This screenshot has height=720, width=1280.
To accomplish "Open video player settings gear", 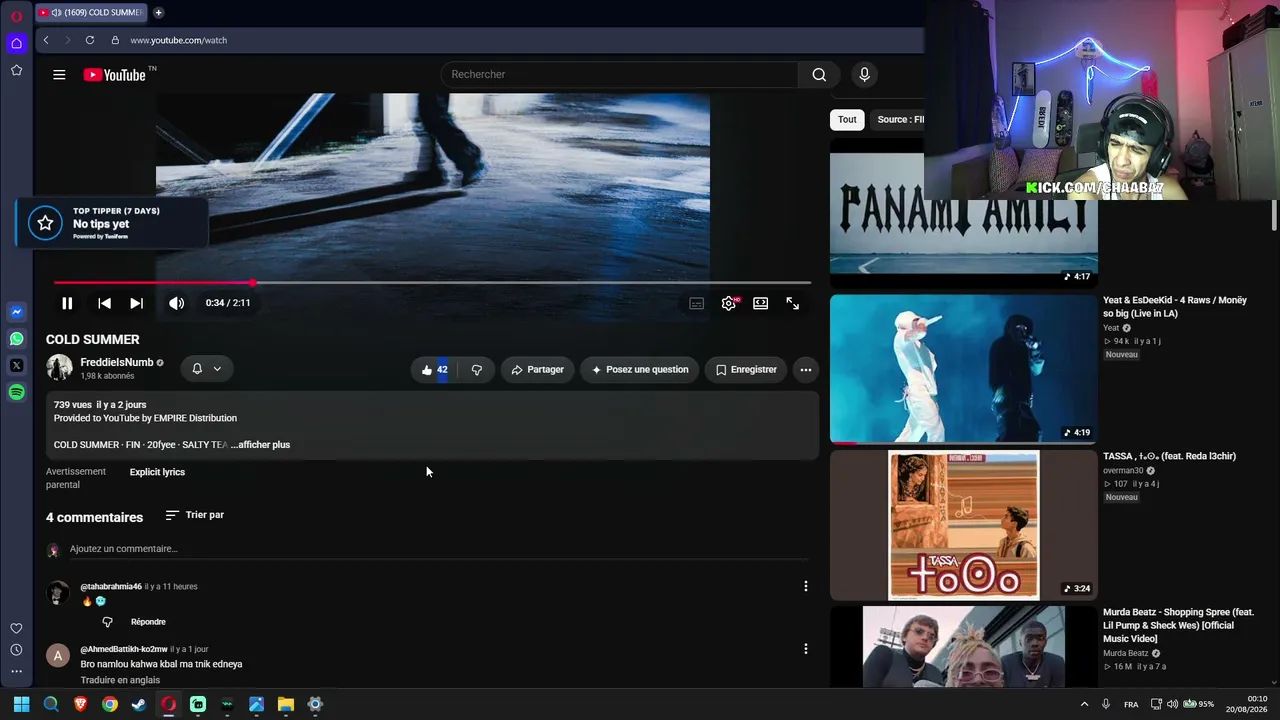I will click(729, 303).
